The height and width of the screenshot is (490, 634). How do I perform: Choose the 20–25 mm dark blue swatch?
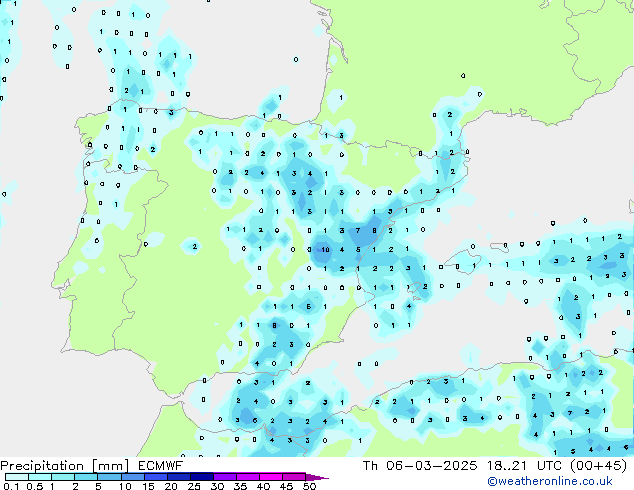coord(179,477)
